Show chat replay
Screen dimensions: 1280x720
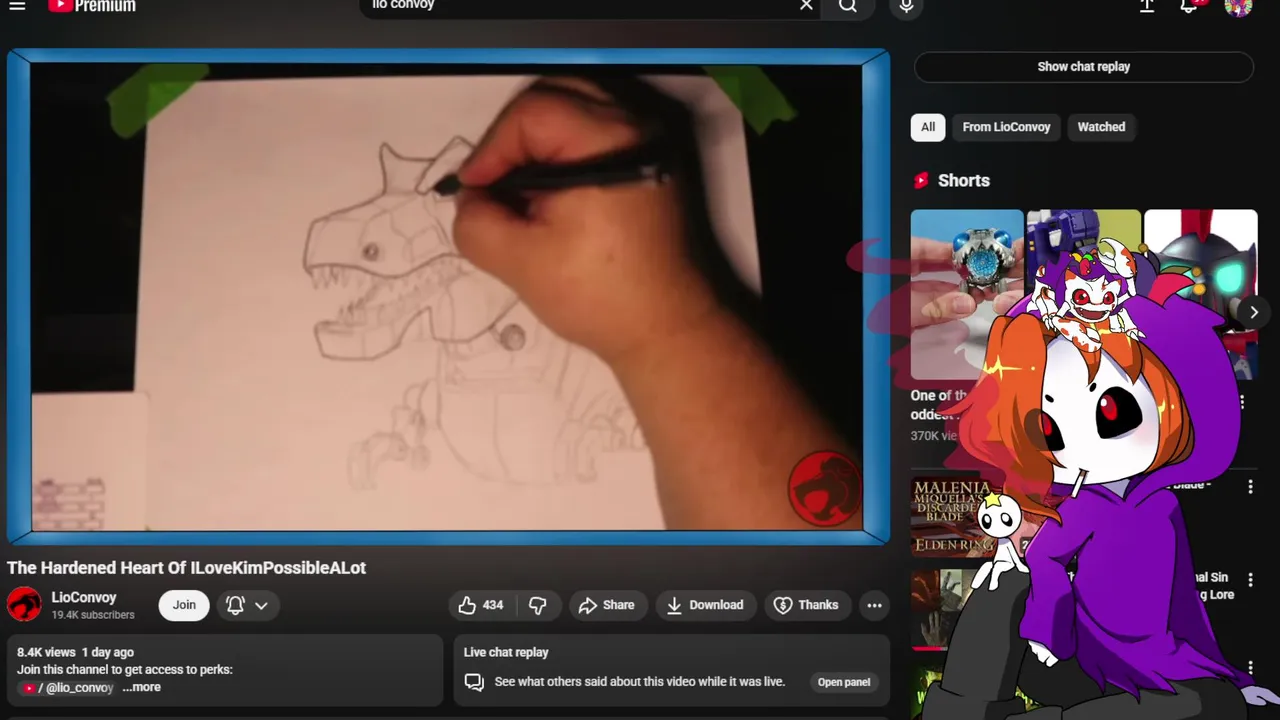[1083, 67]
